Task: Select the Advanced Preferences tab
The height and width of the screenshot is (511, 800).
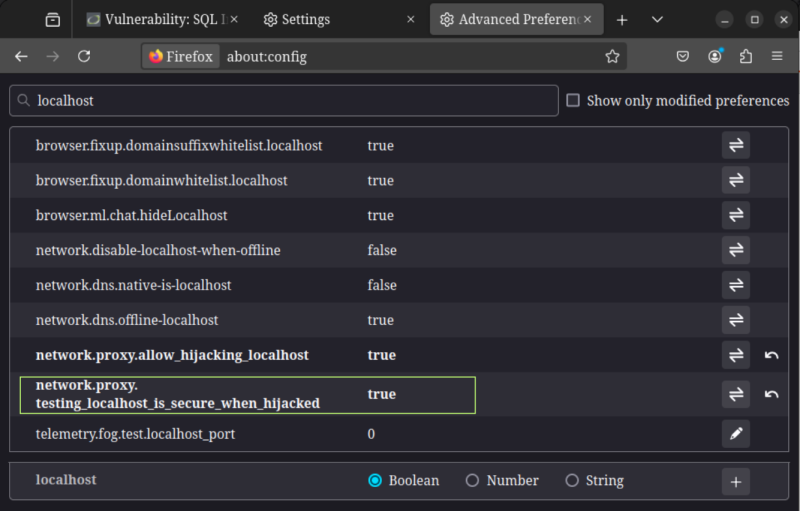Action: [516, 19]
